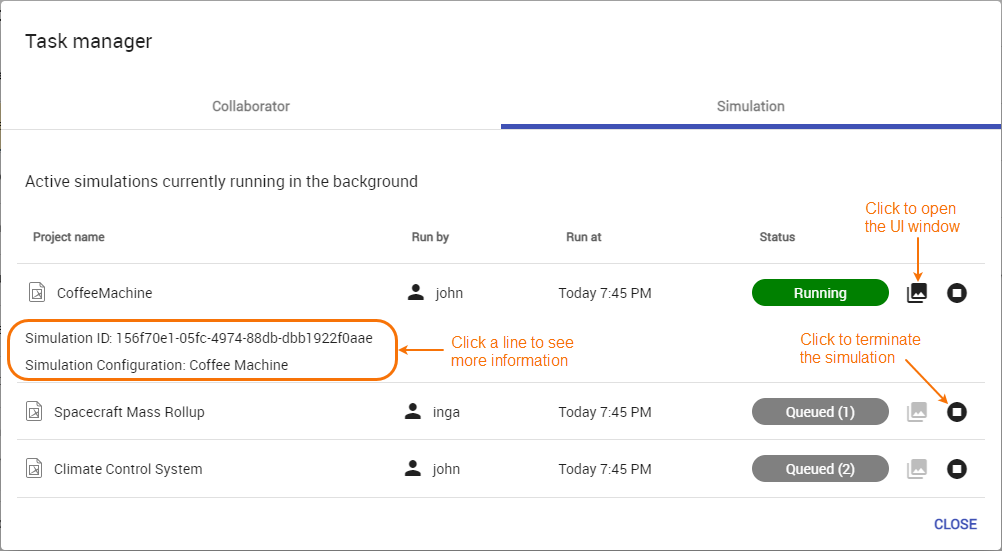
Task: Click the green Running status badge
Action: (820, 293)
